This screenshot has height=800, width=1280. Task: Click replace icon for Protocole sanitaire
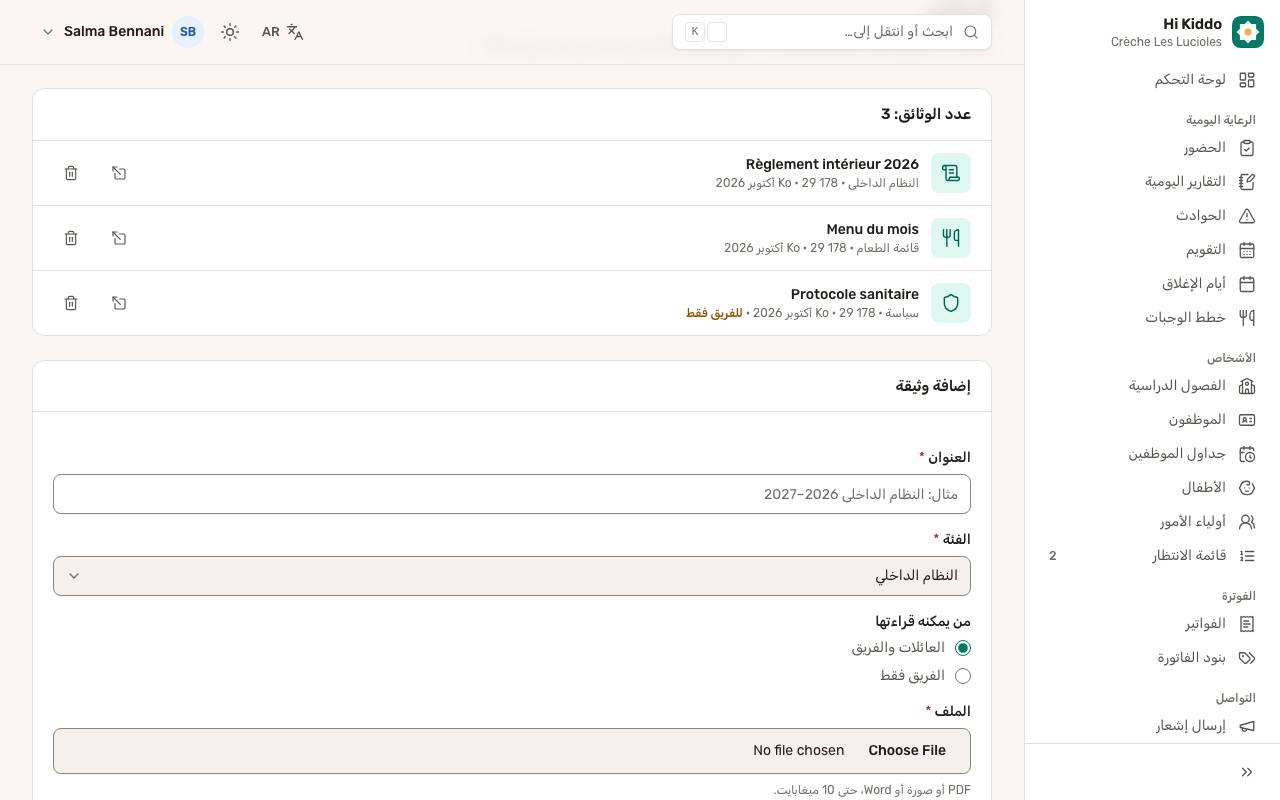[119, 303]
